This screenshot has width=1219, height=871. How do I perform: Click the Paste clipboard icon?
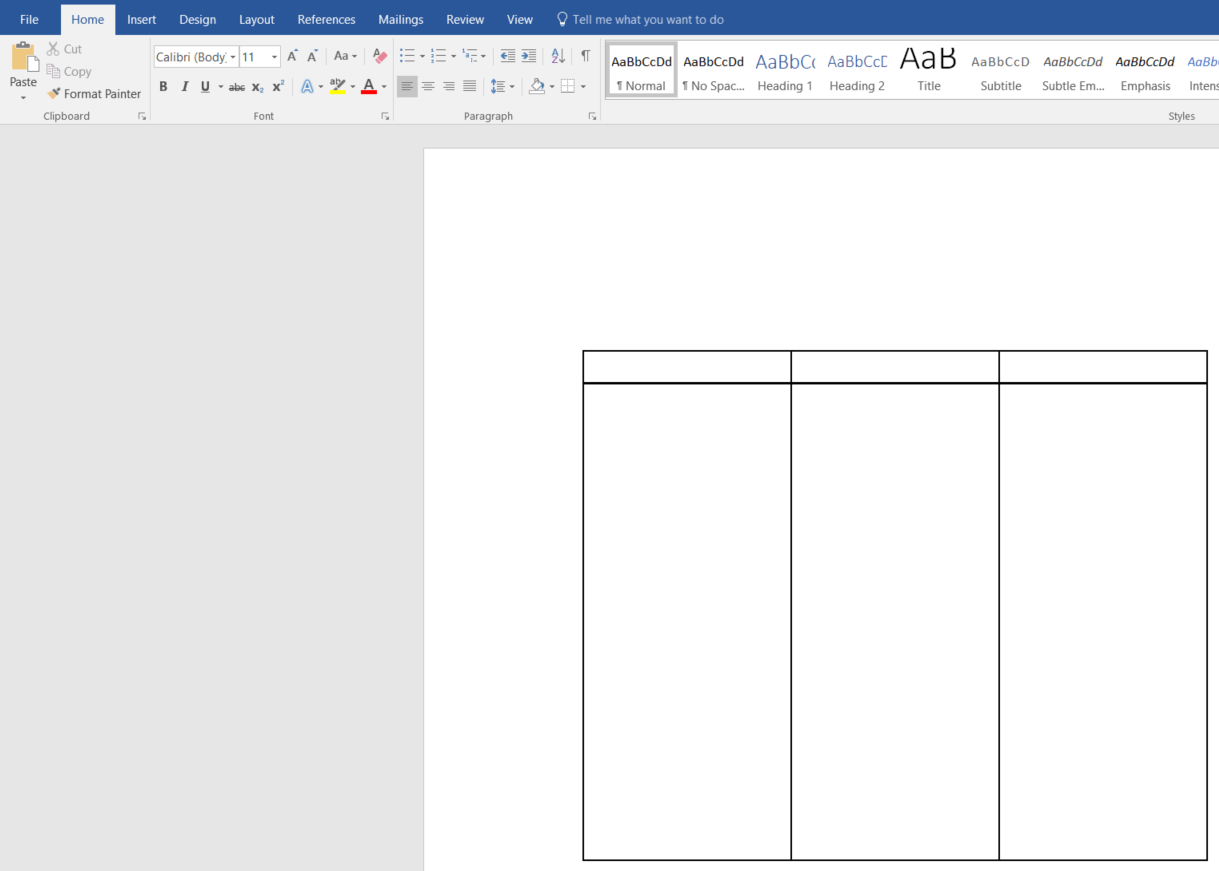point(24,57)
